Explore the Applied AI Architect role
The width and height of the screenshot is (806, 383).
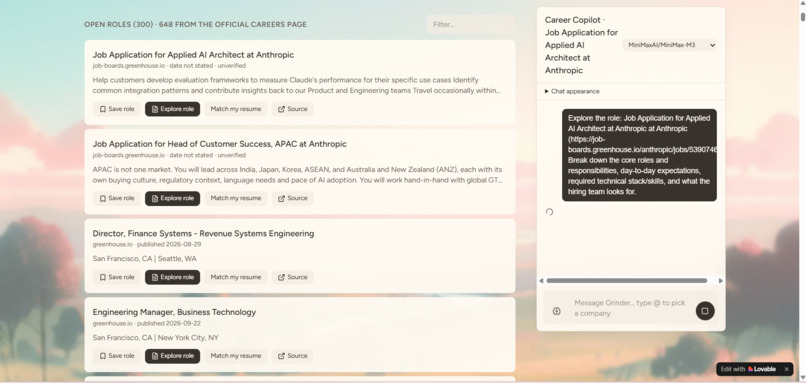click(172, 109)
